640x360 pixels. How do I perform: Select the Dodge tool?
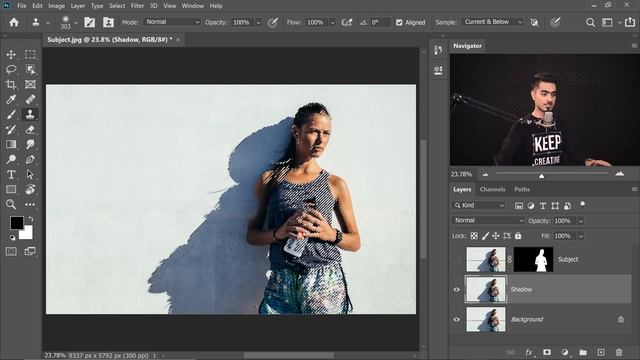pyautogui.click(x=11, y=160)
